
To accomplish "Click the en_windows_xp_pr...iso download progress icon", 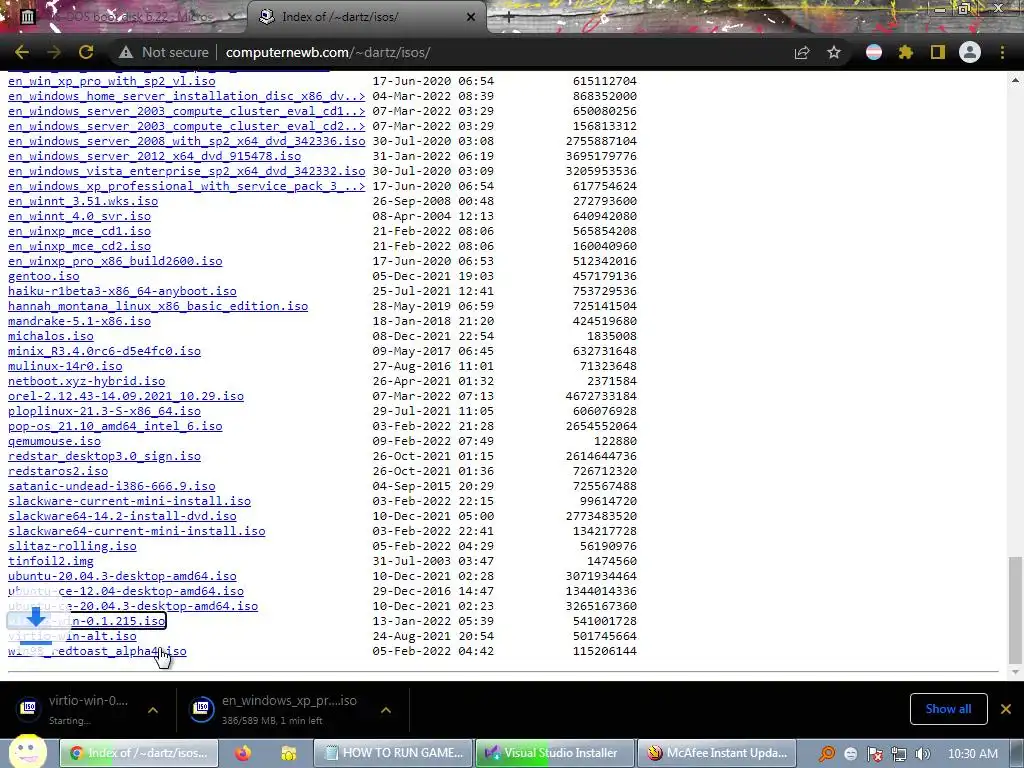I will tap(202, 708).
